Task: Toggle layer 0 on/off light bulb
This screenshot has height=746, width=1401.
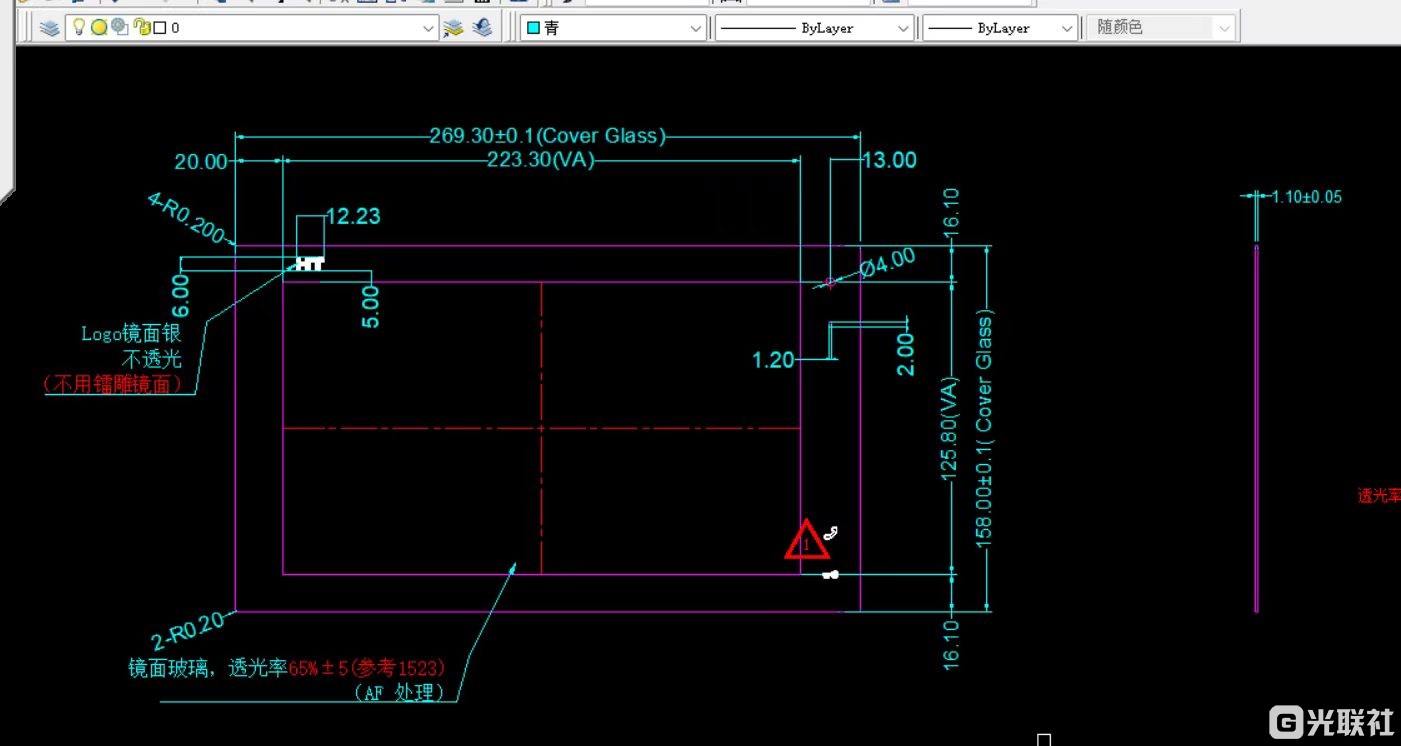Action: (x=80, y=28)
